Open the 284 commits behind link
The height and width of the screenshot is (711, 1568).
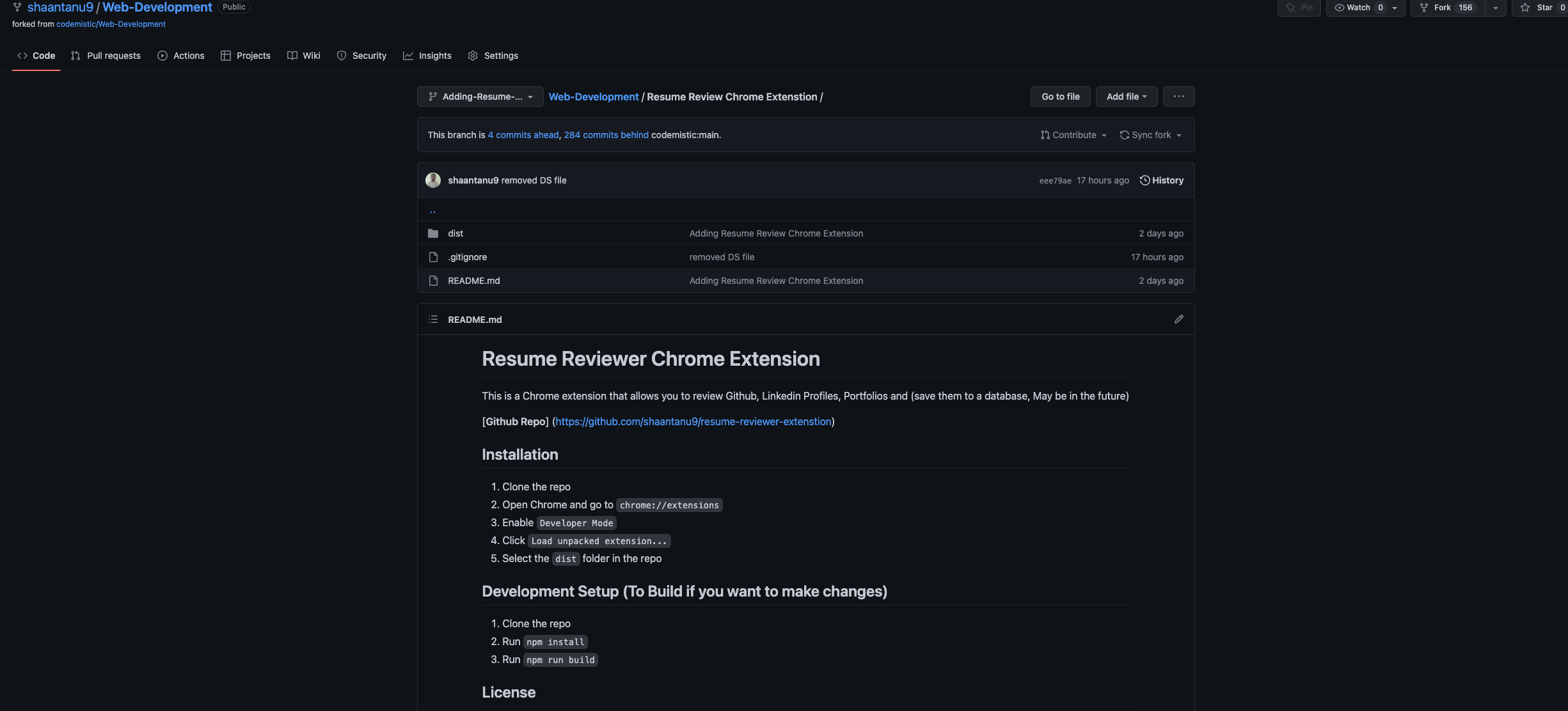point(606,135)
